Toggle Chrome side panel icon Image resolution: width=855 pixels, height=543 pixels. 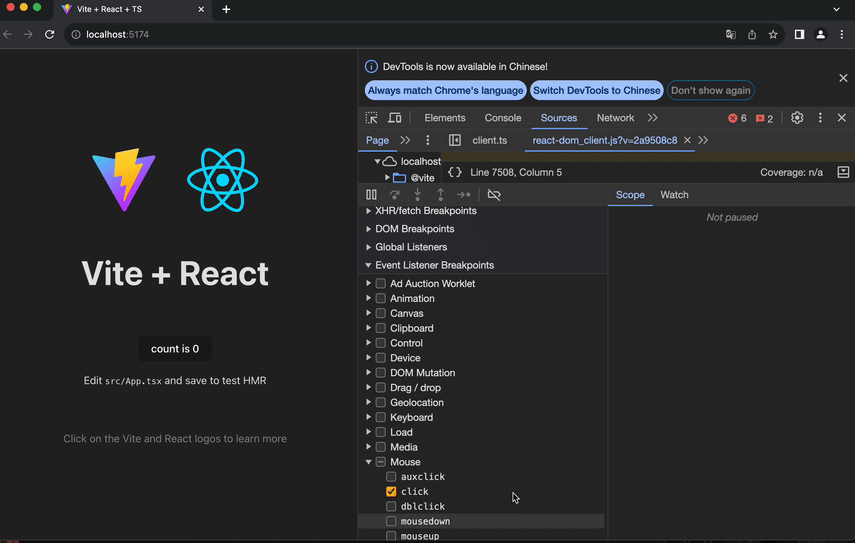pyautogui.click(x=799, y=34)
